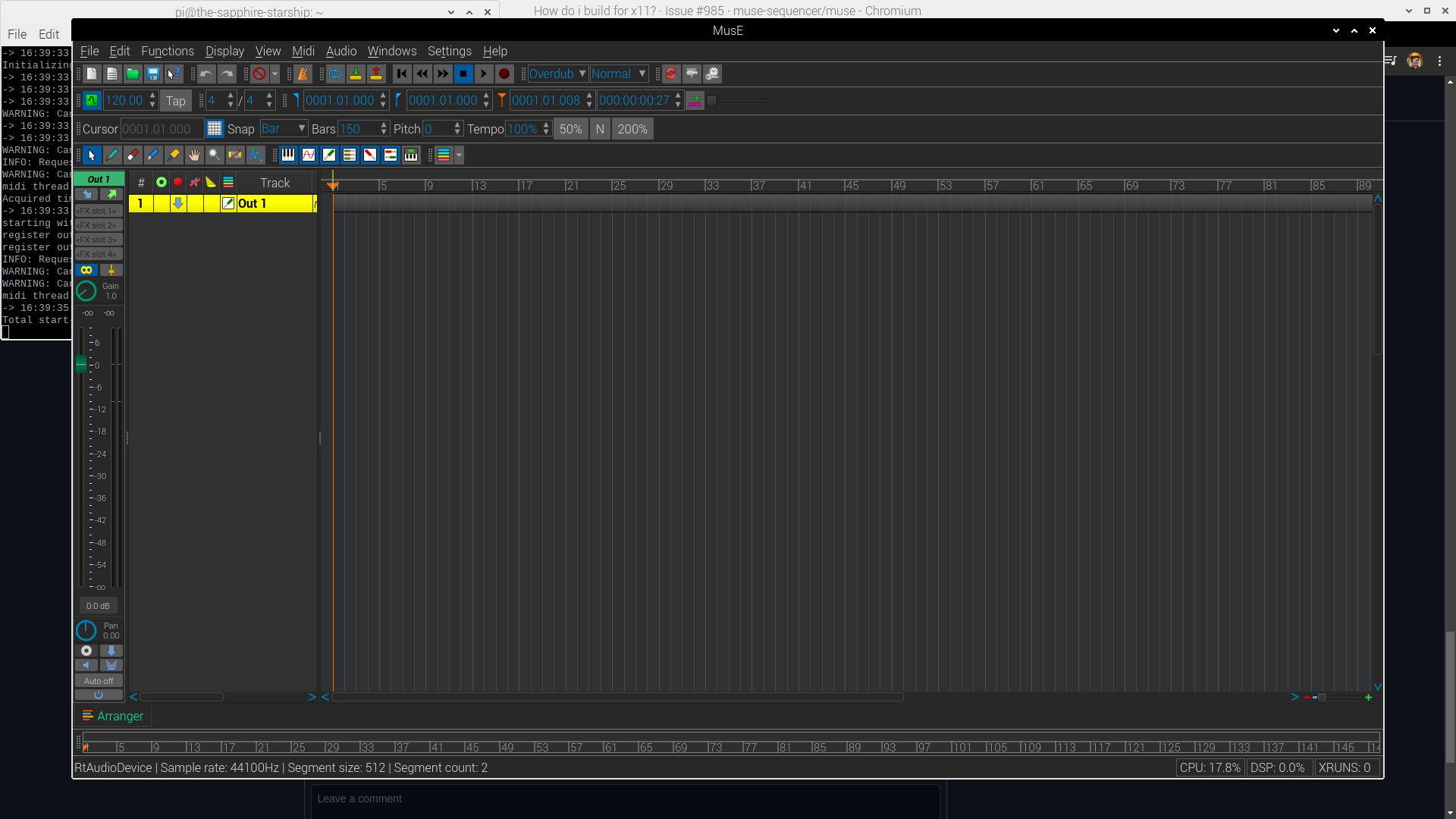Select the Pencil drawing tool
The height and width of the screenshot is (819, 1456).
pyautogui.click(x=112, y=155)
